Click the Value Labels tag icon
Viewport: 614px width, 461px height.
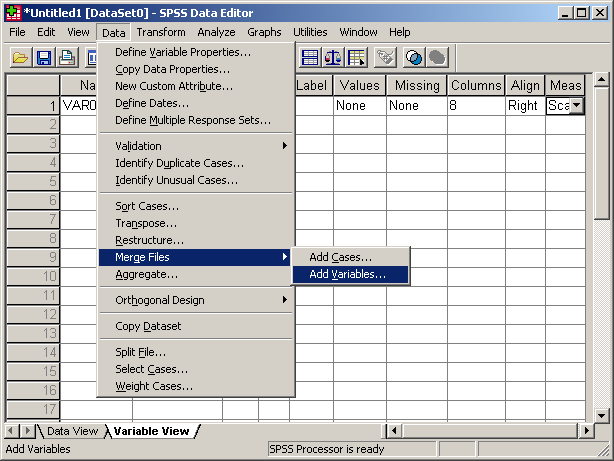tap(385, 58)
